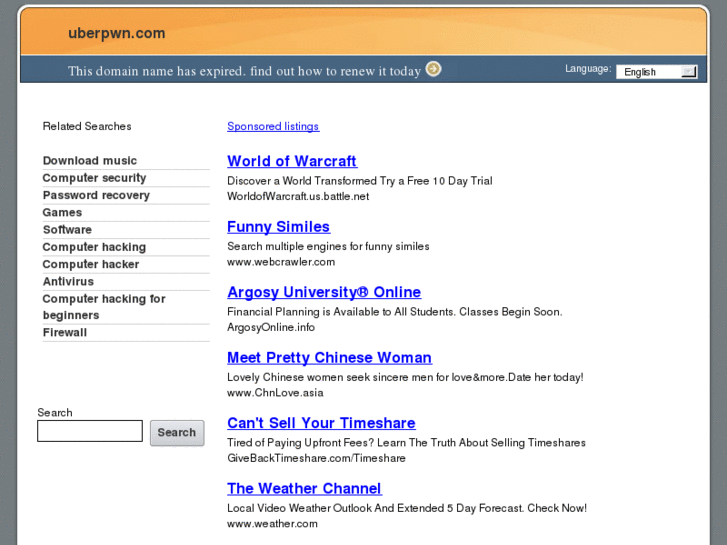Open The Weather Channel listing
This screenshot has width=727, height=545.
click(305, 488)
